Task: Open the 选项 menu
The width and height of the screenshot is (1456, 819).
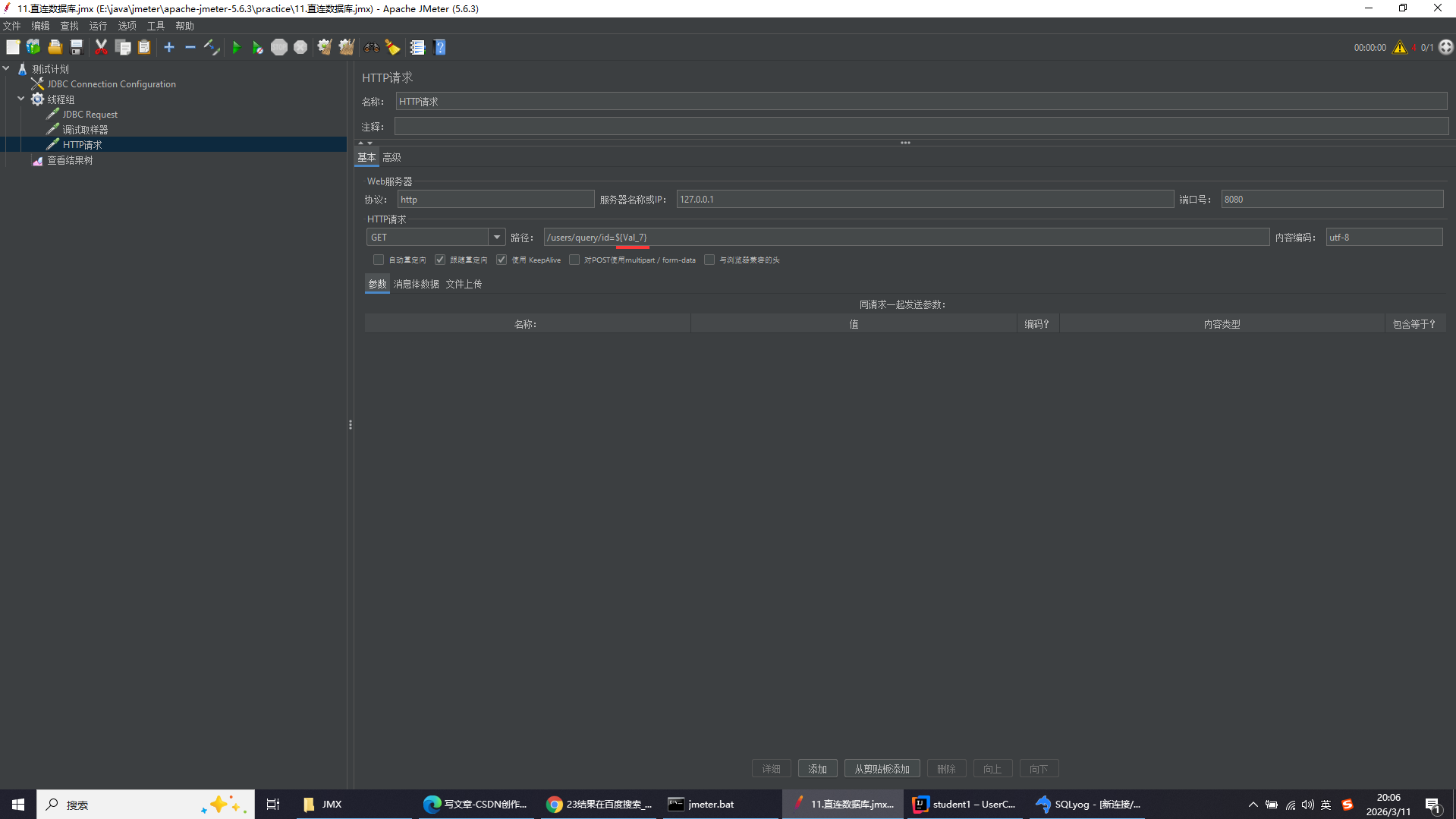Action: (x=127, y=26)
